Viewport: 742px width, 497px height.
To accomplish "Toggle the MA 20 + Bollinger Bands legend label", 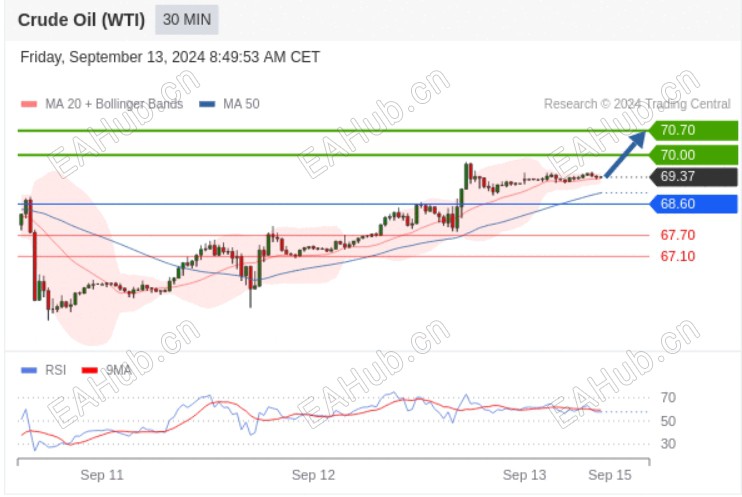I will coord(114,104).
